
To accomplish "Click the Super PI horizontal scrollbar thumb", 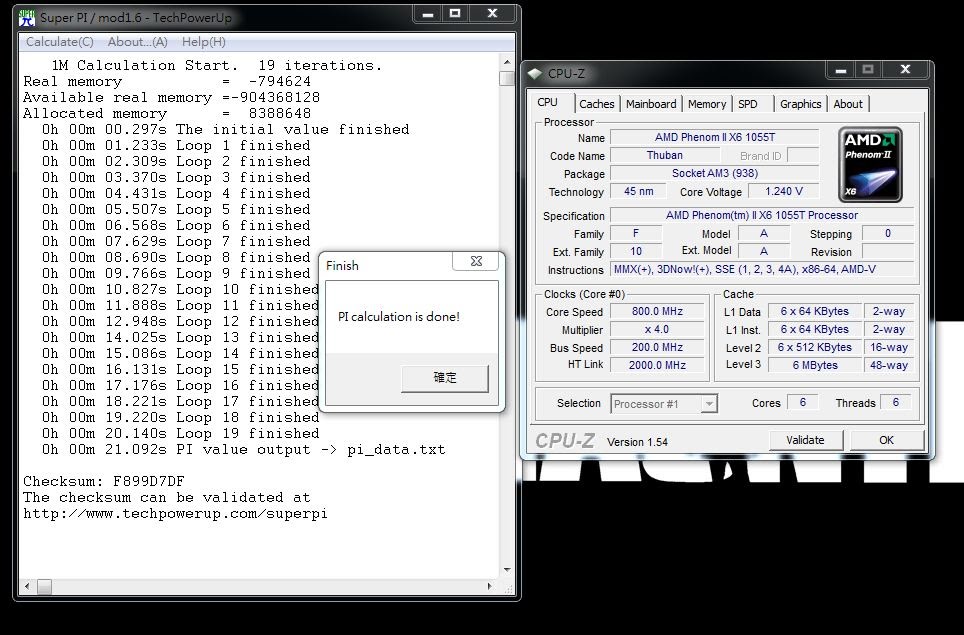I will 44,586.
